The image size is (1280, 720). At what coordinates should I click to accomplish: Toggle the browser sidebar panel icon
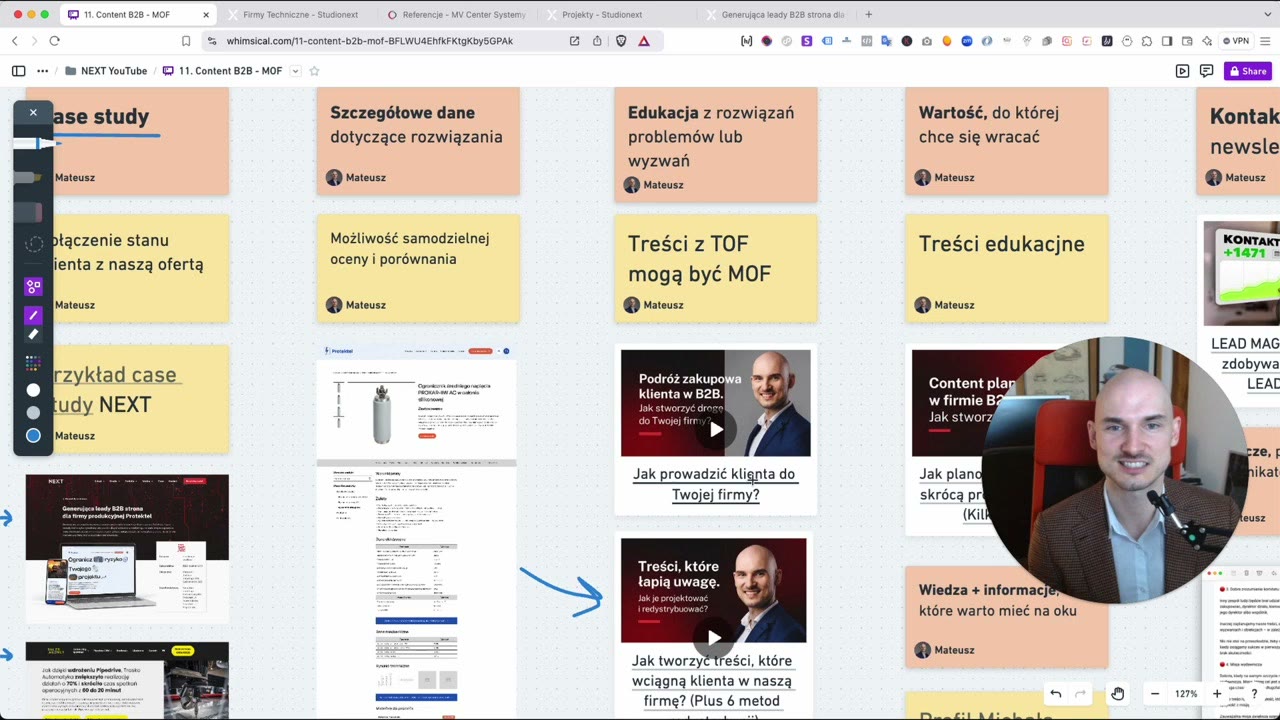[1167, 41]
